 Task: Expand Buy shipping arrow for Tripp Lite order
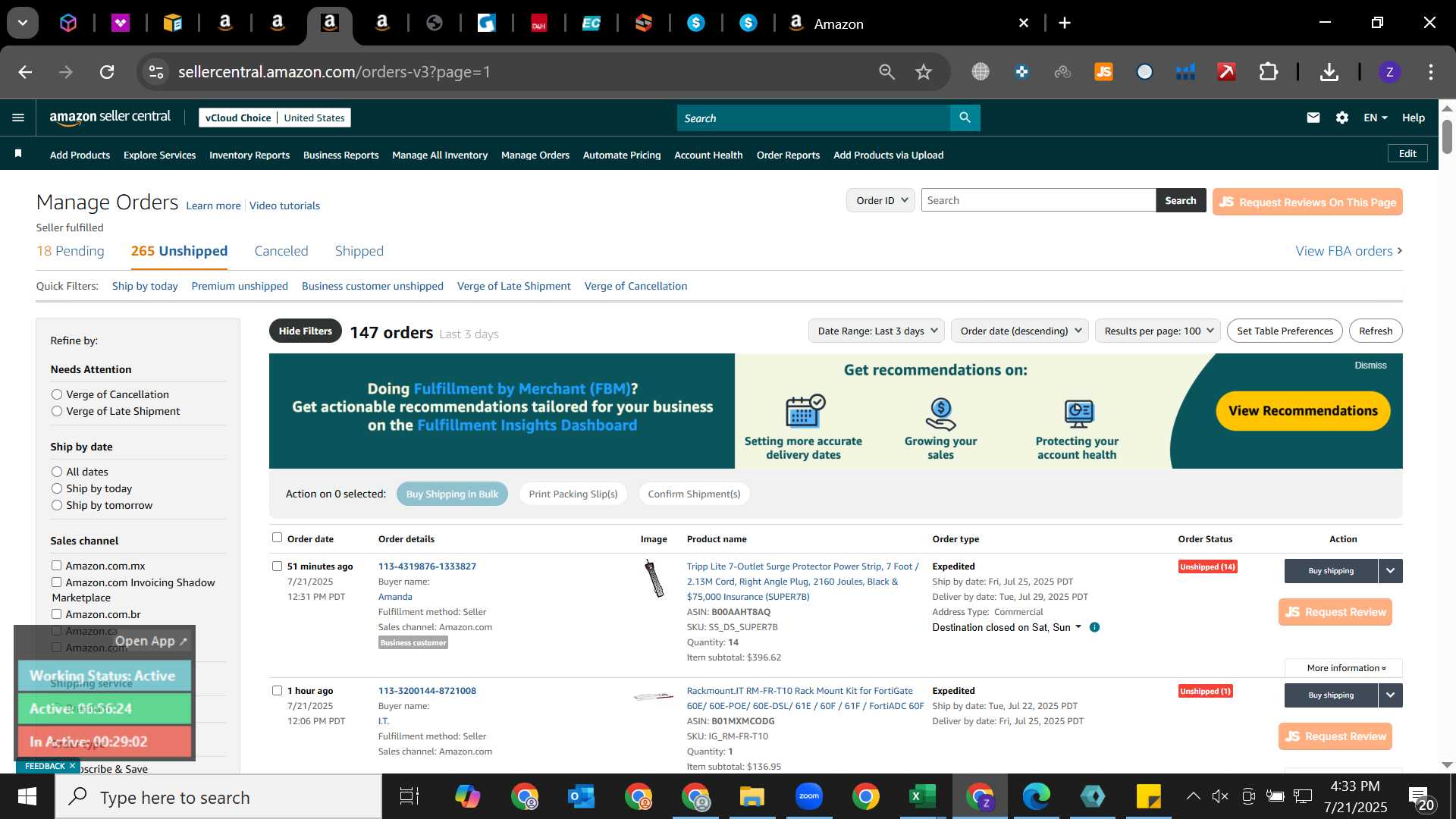(1390, 571)
